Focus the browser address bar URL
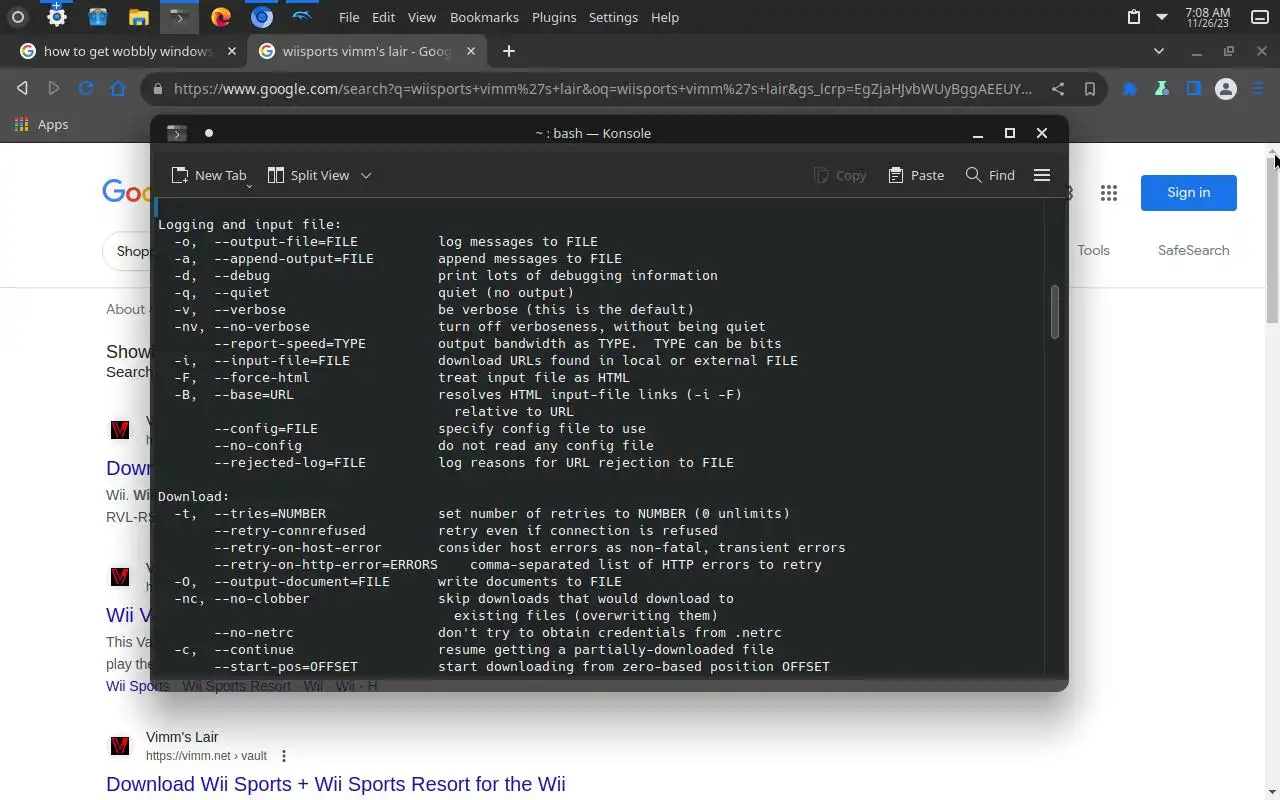Image resolution: width=1280 pixels, height=800 pixels. point(602,89)
